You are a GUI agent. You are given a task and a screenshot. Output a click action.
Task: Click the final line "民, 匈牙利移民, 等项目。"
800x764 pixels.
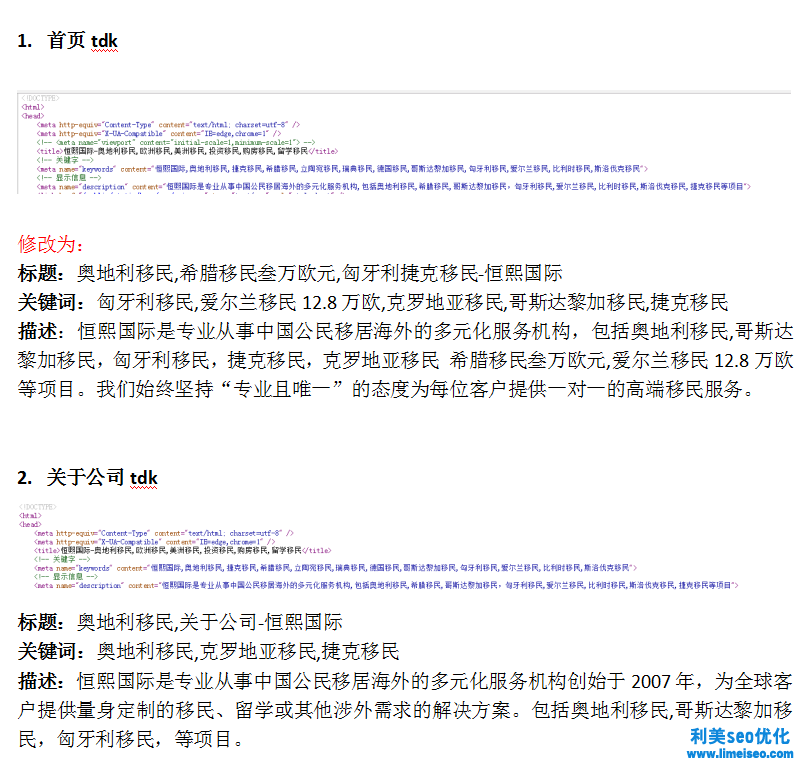tap(131, 738)
